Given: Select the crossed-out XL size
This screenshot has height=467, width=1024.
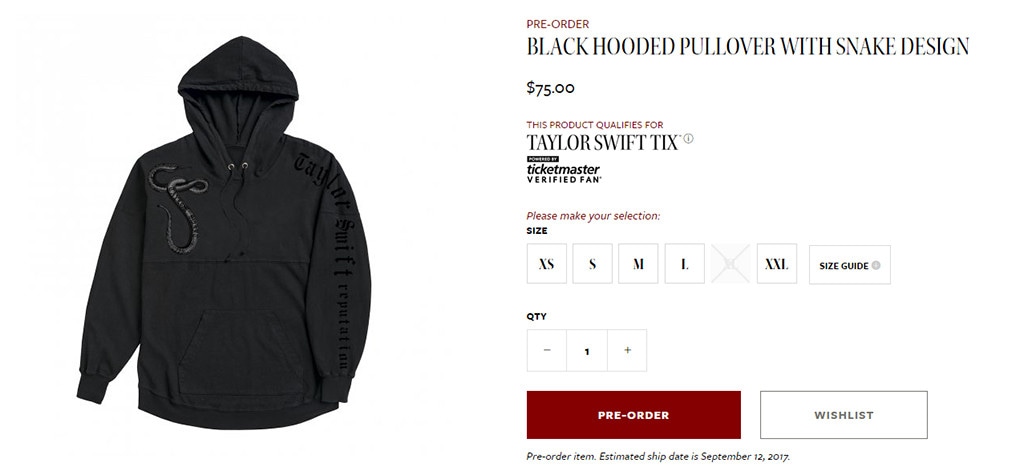Looking at the screenshot, I should pos(731,264).
